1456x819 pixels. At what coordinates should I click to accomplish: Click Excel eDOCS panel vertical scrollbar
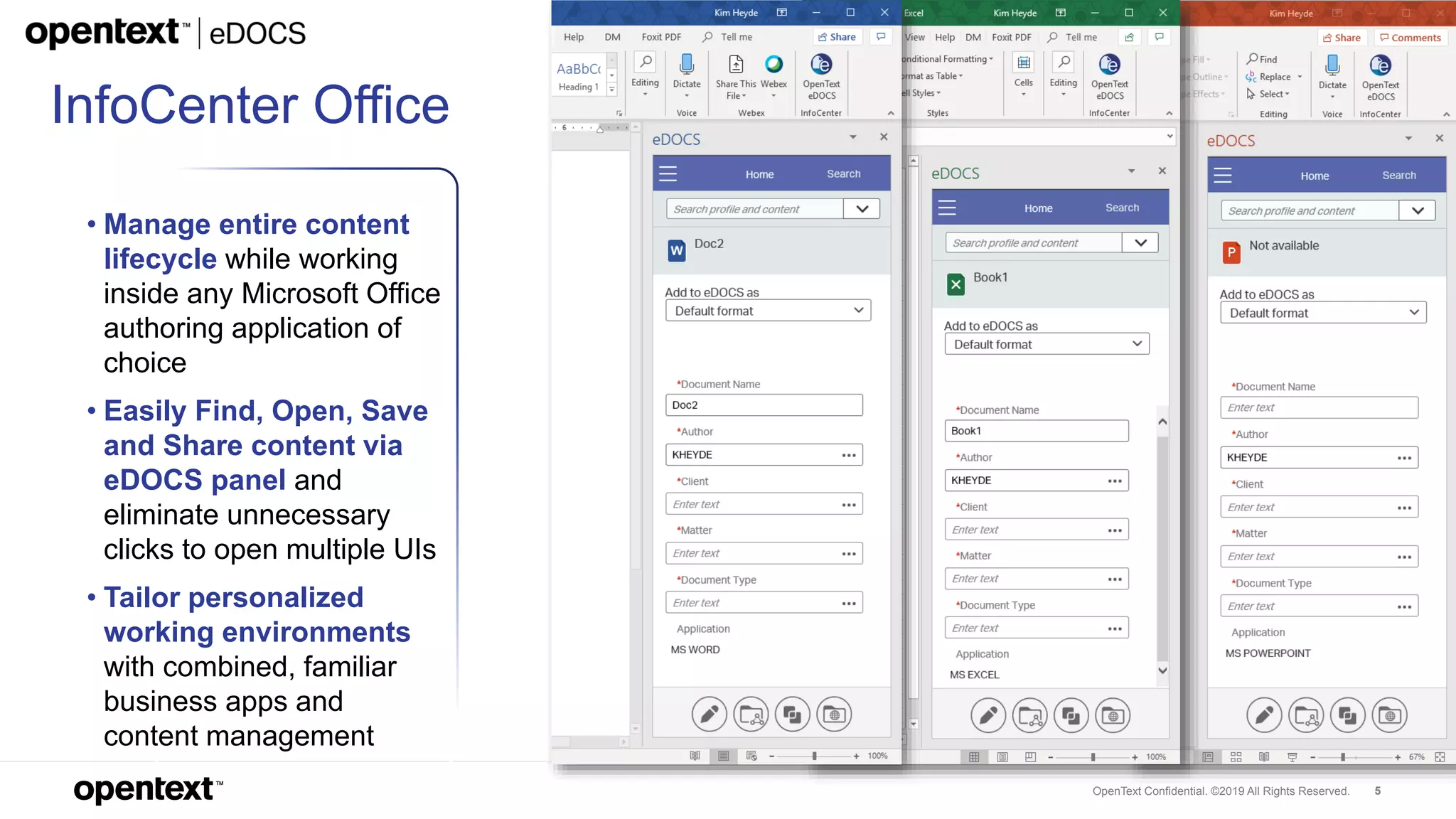[1162, 546]
